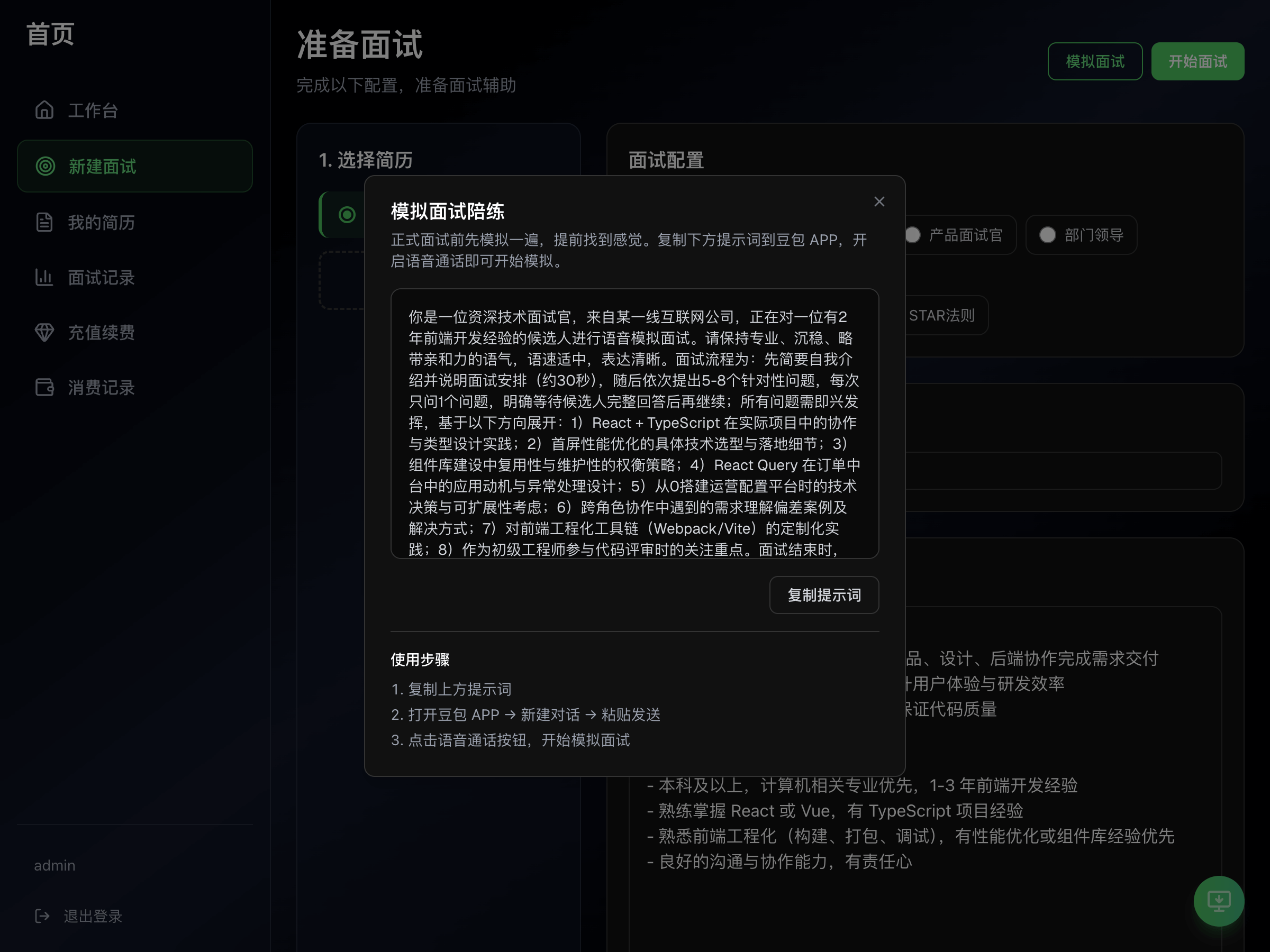Click the 模拟面试 outlined button
The image size is (1270, 952).
click(1095, 61)
